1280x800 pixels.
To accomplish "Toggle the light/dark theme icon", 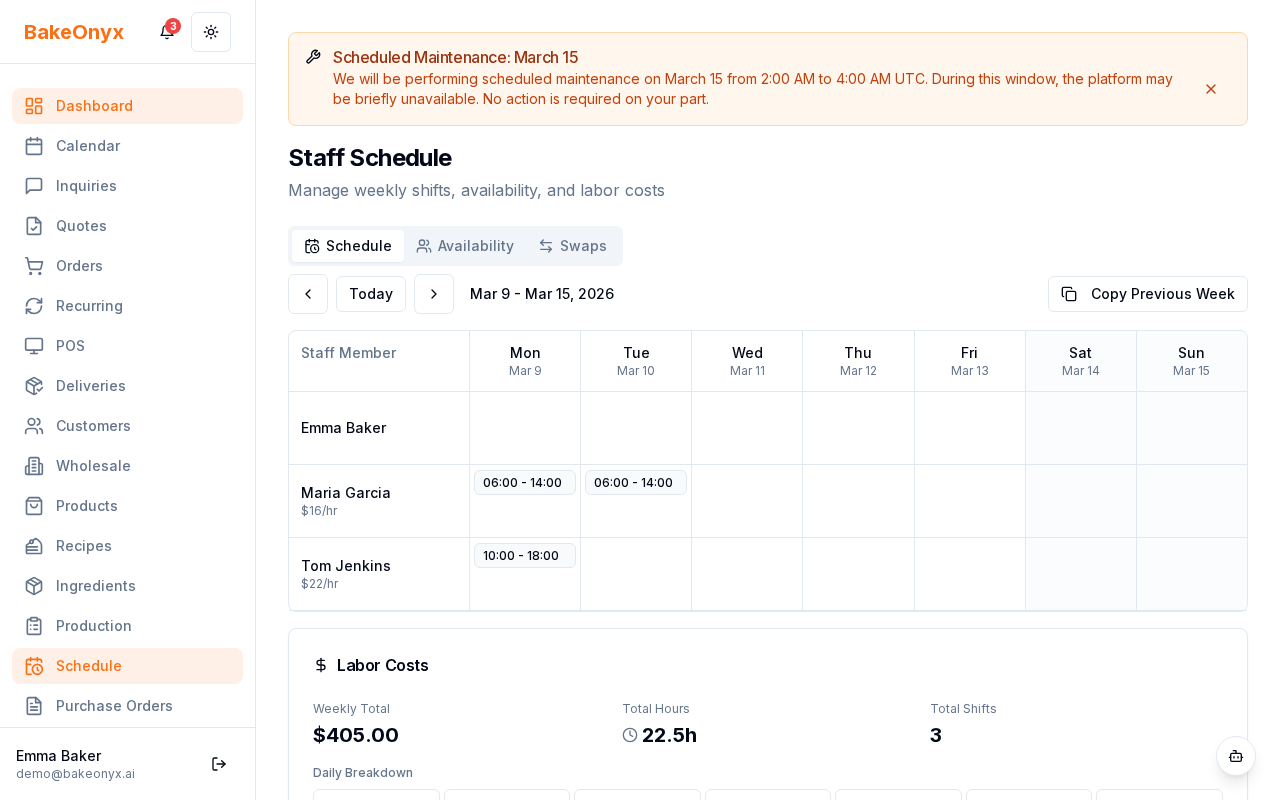I will [x=211, y=32].
